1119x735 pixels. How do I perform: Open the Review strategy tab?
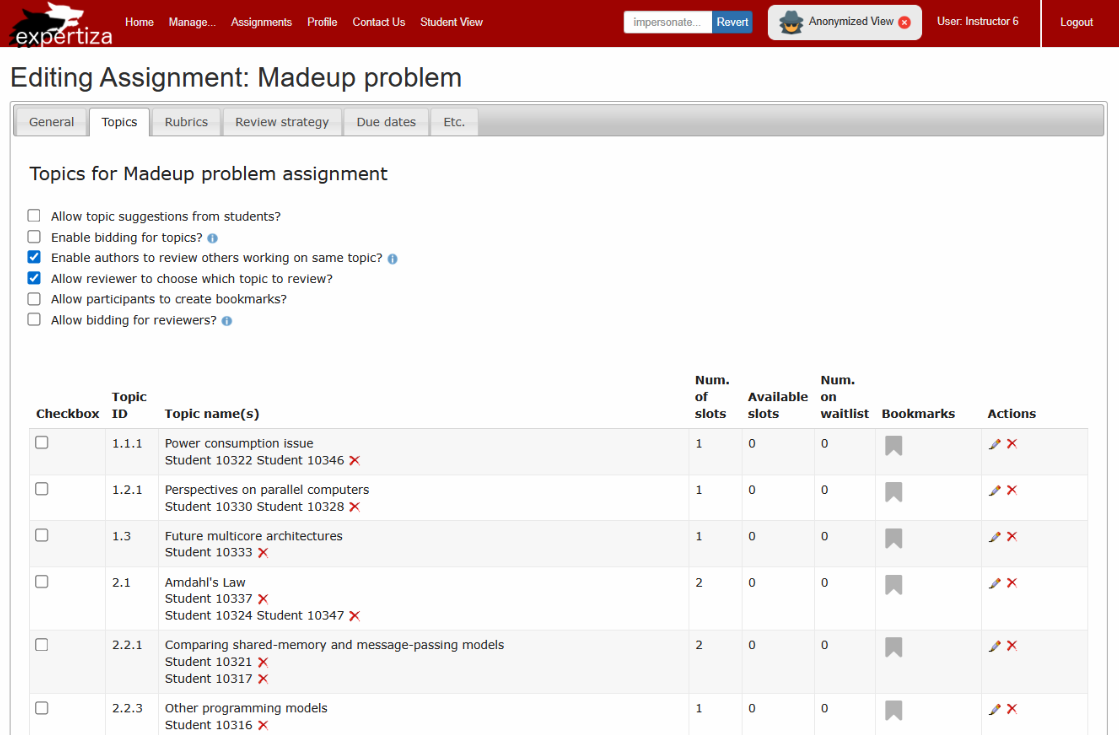[282, 122]
